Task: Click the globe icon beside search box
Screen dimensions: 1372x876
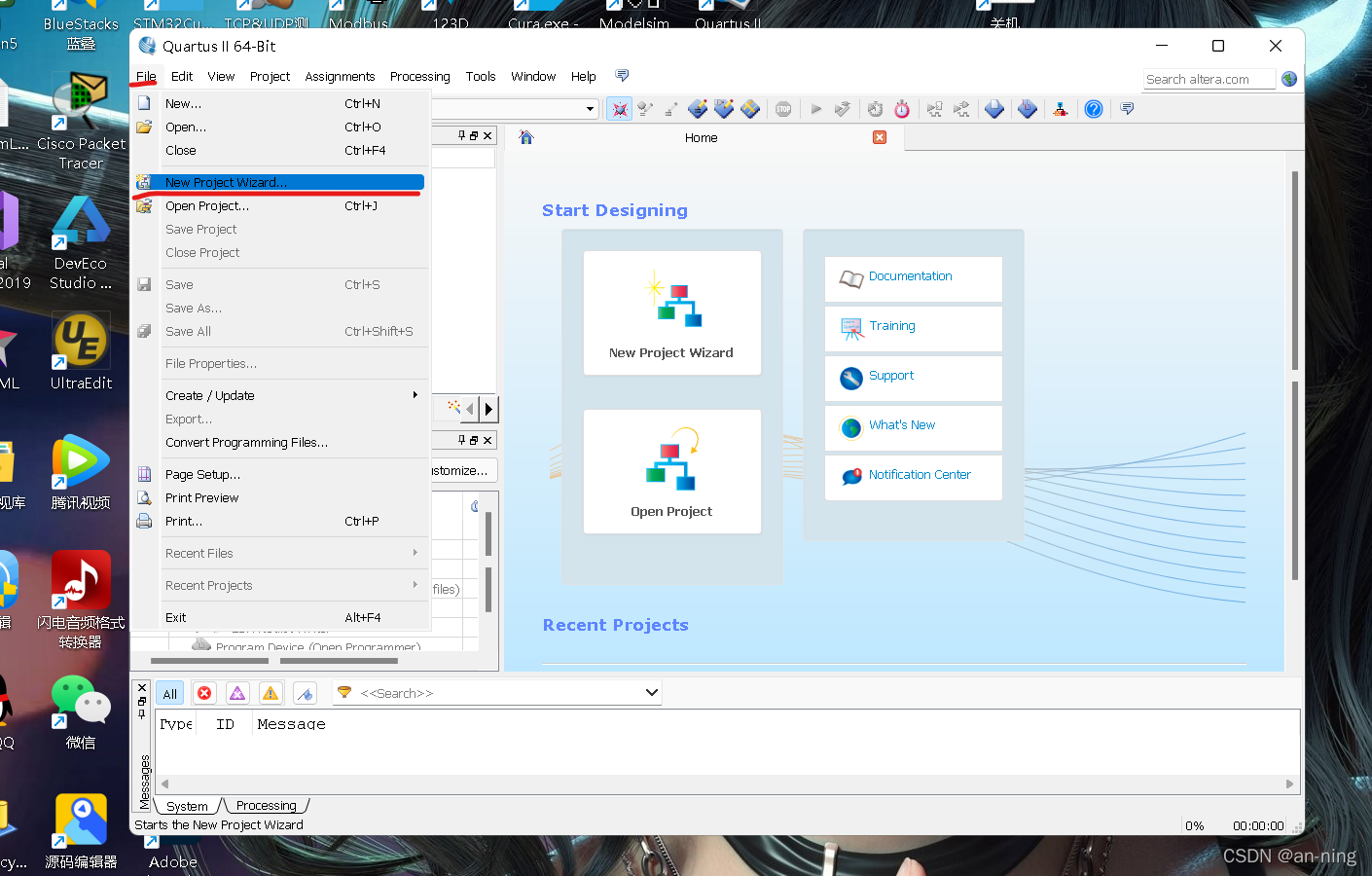Action: 1289,79
